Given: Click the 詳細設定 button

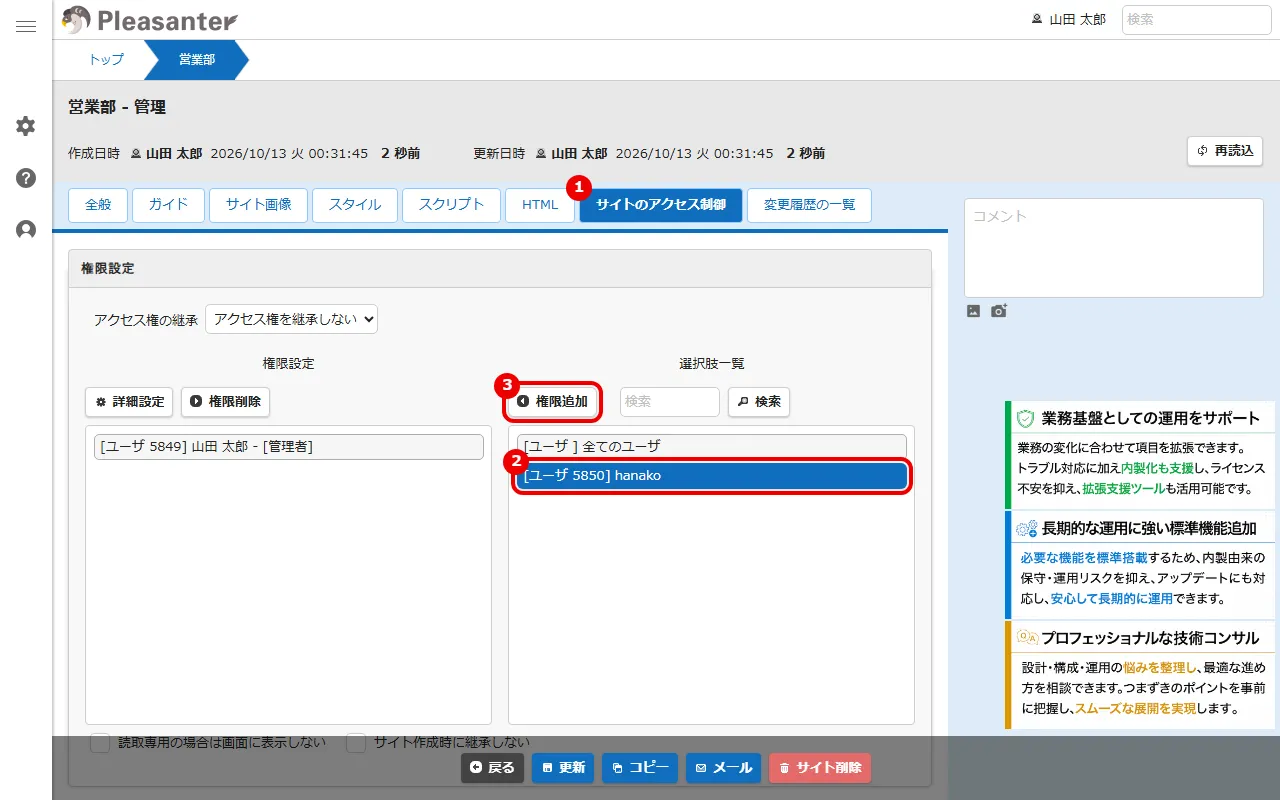Looking at the screenshot, I should [129, 402].
